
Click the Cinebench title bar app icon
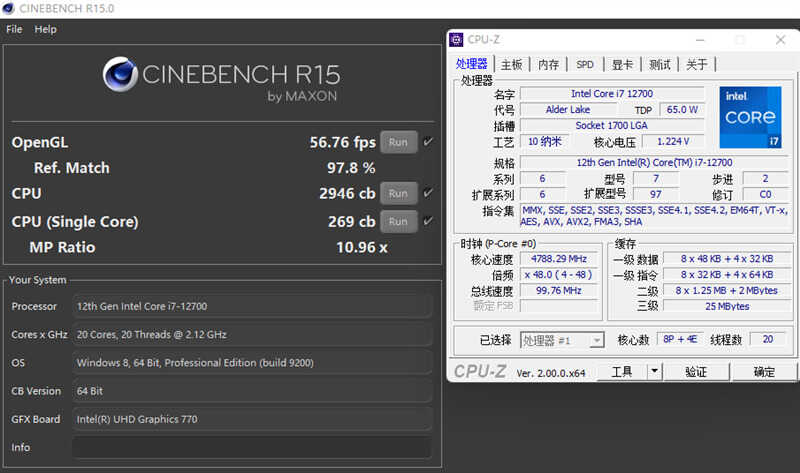click(9, 8)
